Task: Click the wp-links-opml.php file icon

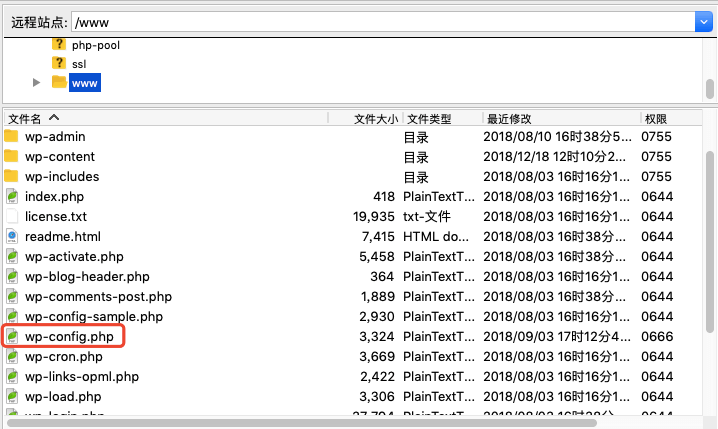Action: point(12,376)
